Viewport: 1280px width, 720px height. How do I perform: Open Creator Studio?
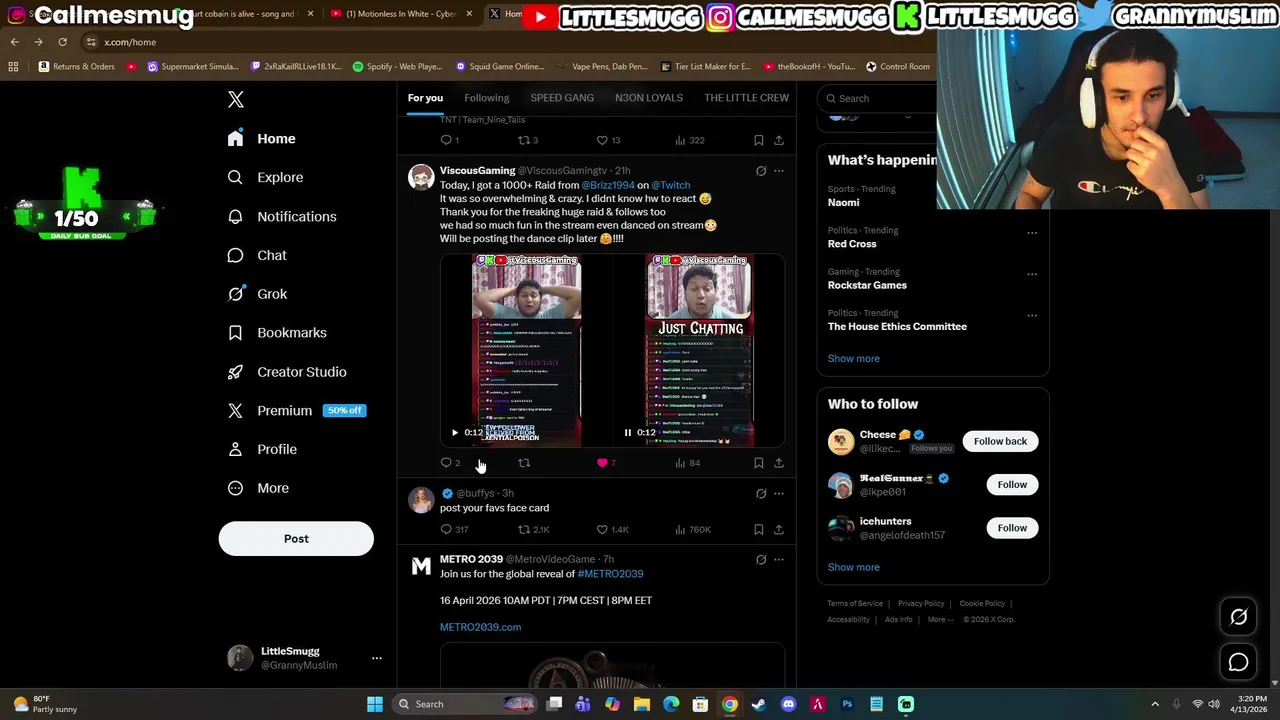click(287, 372)
